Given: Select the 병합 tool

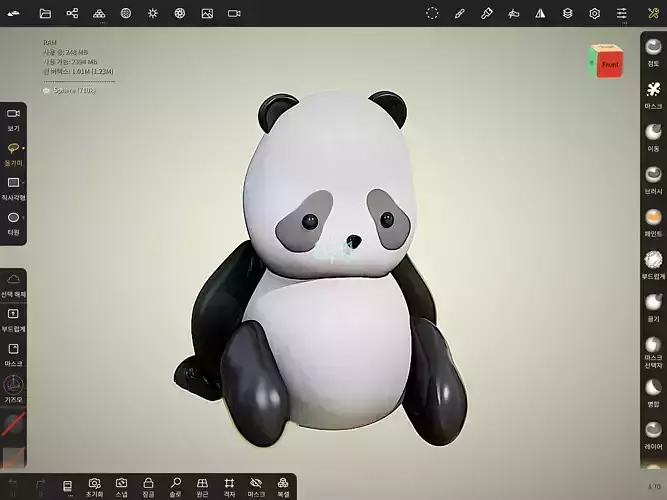Looking at the screenshot, I should click(x=653, y=393).
